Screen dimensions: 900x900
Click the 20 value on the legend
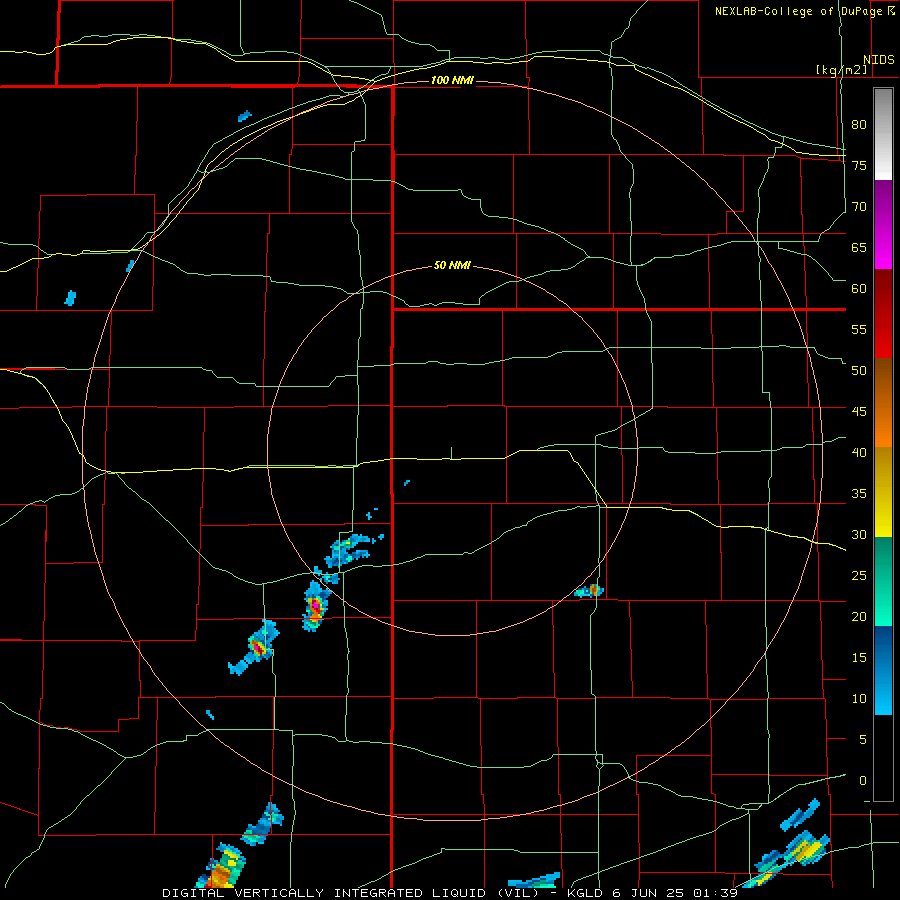(859, 617)
